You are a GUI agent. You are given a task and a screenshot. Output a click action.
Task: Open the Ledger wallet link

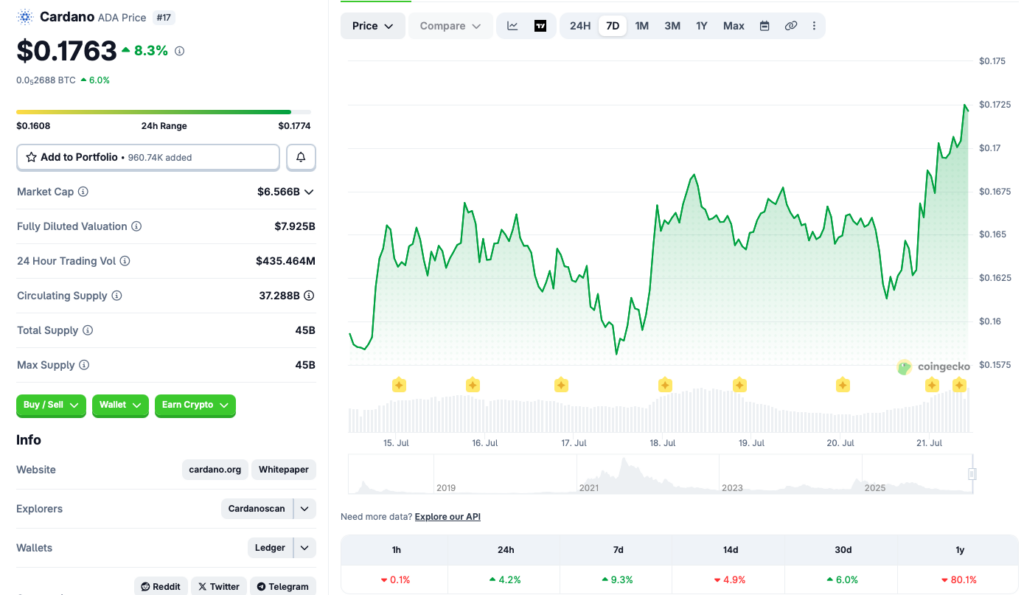point(270,548)
